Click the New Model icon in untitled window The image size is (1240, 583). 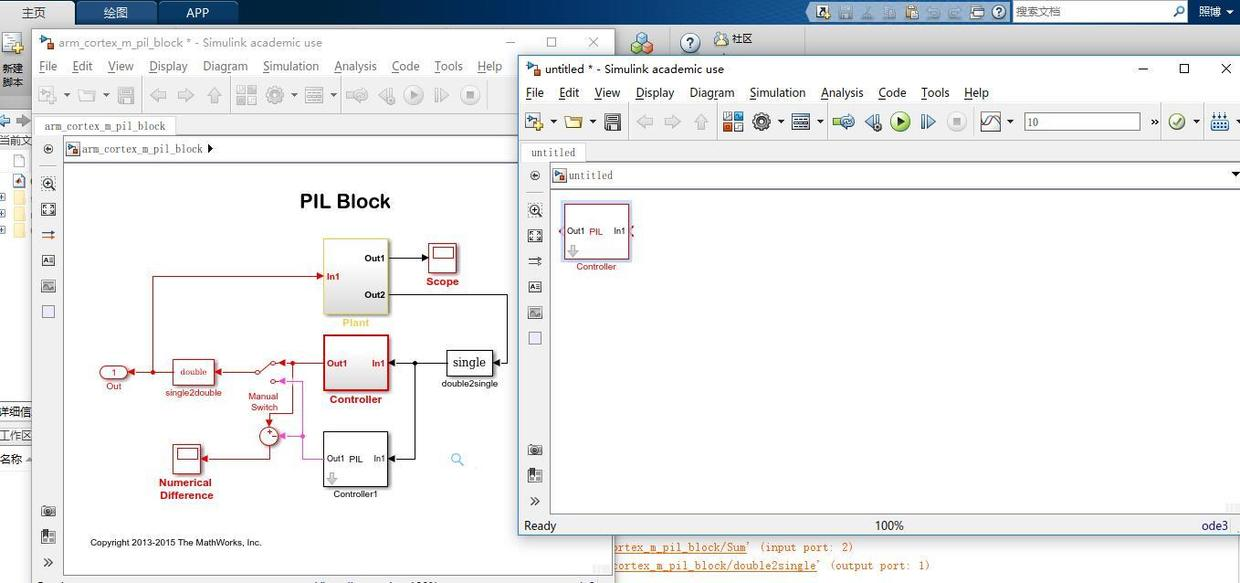coord(535,122)
